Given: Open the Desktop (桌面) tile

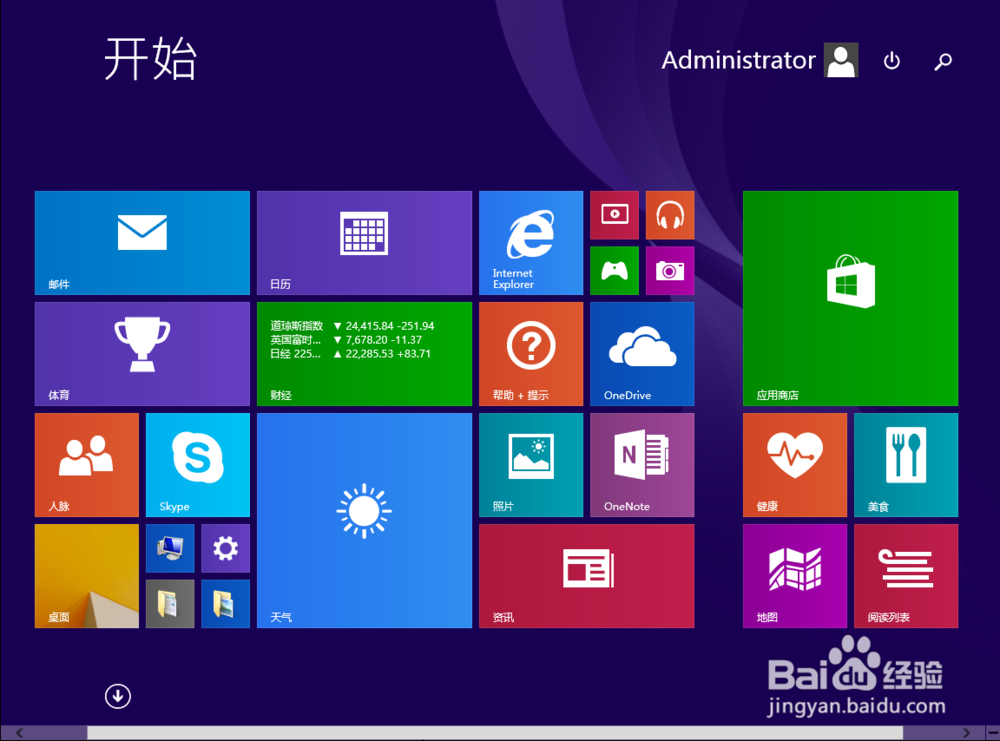Looking at the screenshot, I should click(x=87, y=576).
